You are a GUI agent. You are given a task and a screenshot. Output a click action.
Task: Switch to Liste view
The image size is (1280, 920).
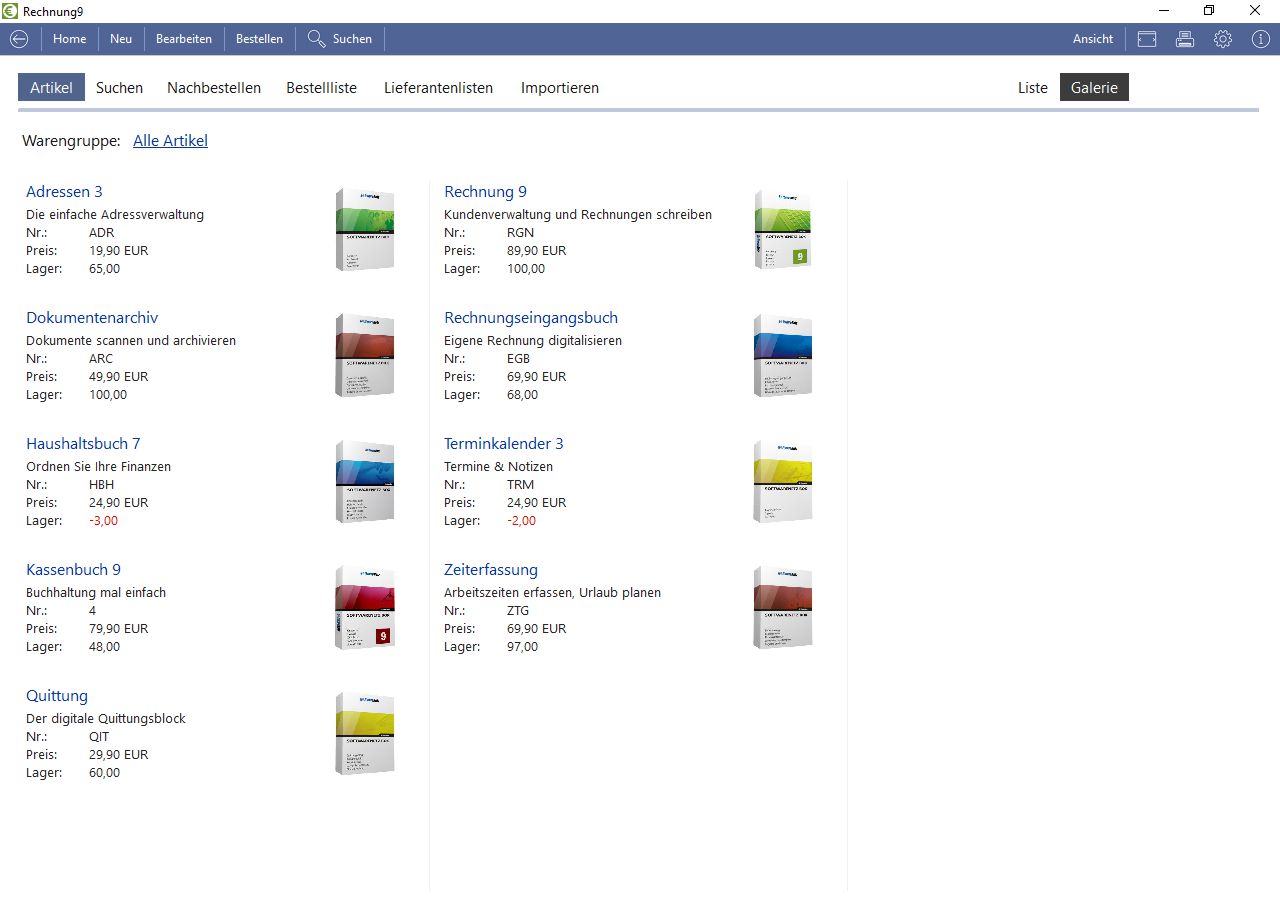tap(1032, 88)
